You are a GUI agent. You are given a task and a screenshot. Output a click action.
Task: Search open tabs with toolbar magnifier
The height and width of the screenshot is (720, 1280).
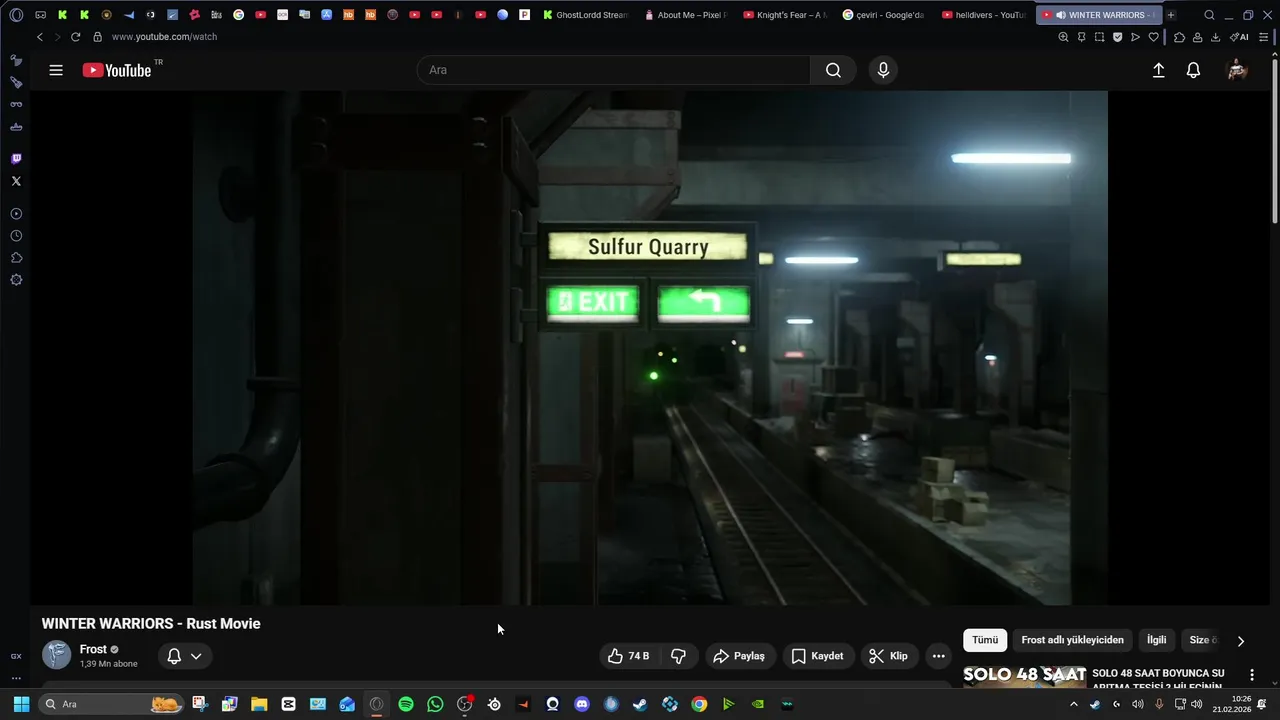pos(1209,15)
